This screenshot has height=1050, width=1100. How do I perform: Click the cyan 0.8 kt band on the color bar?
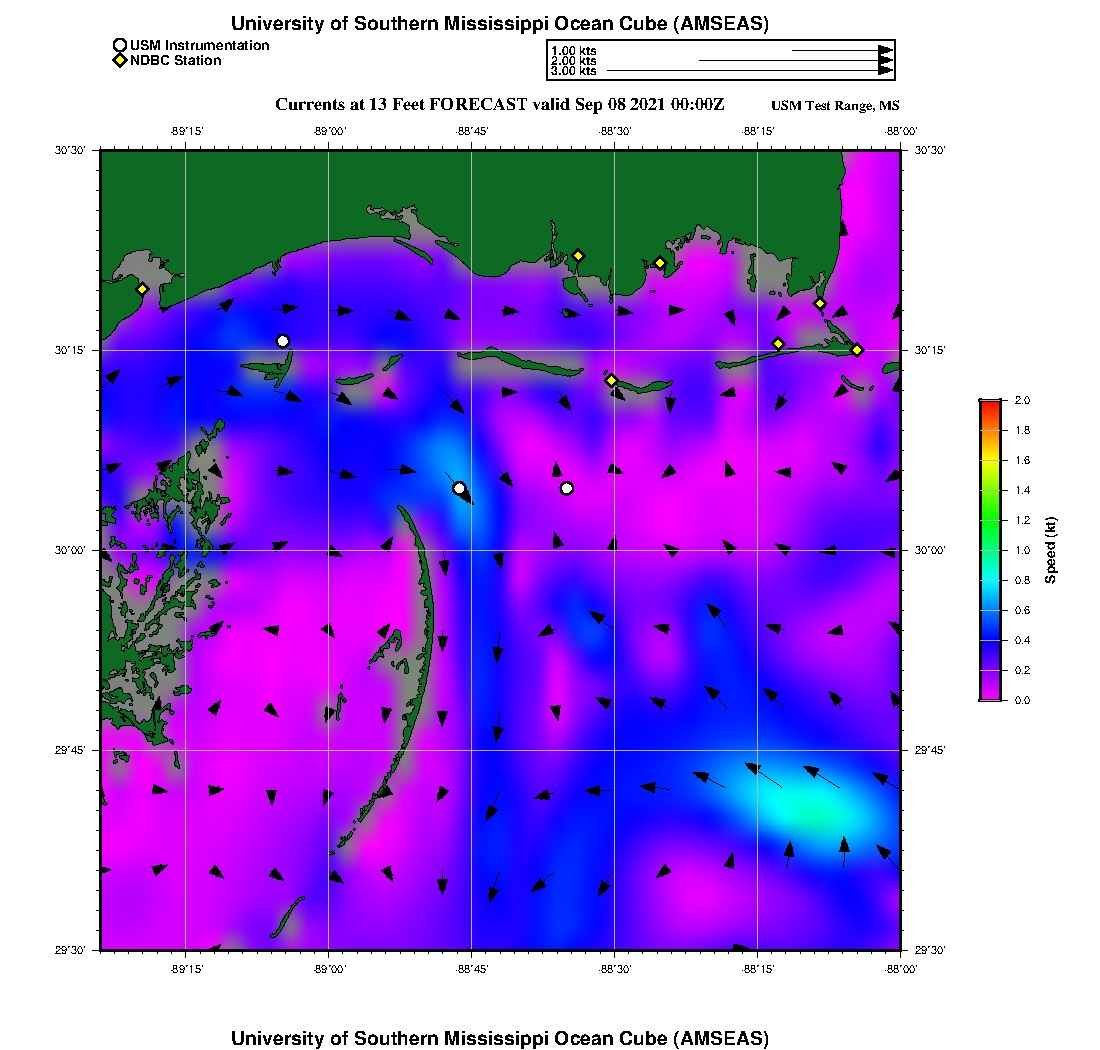[x=990, y=580]
